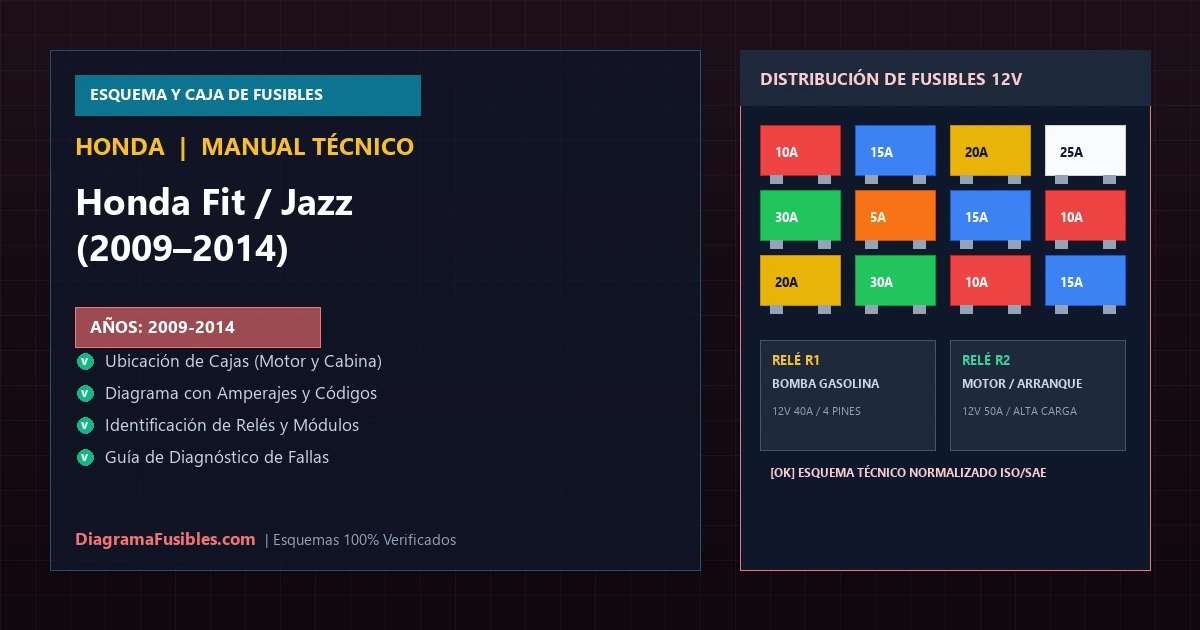Click the 'BOMBA GASOLINA' label
Image resolution: width=1200 pixels, height=630 pixels.
826,384
